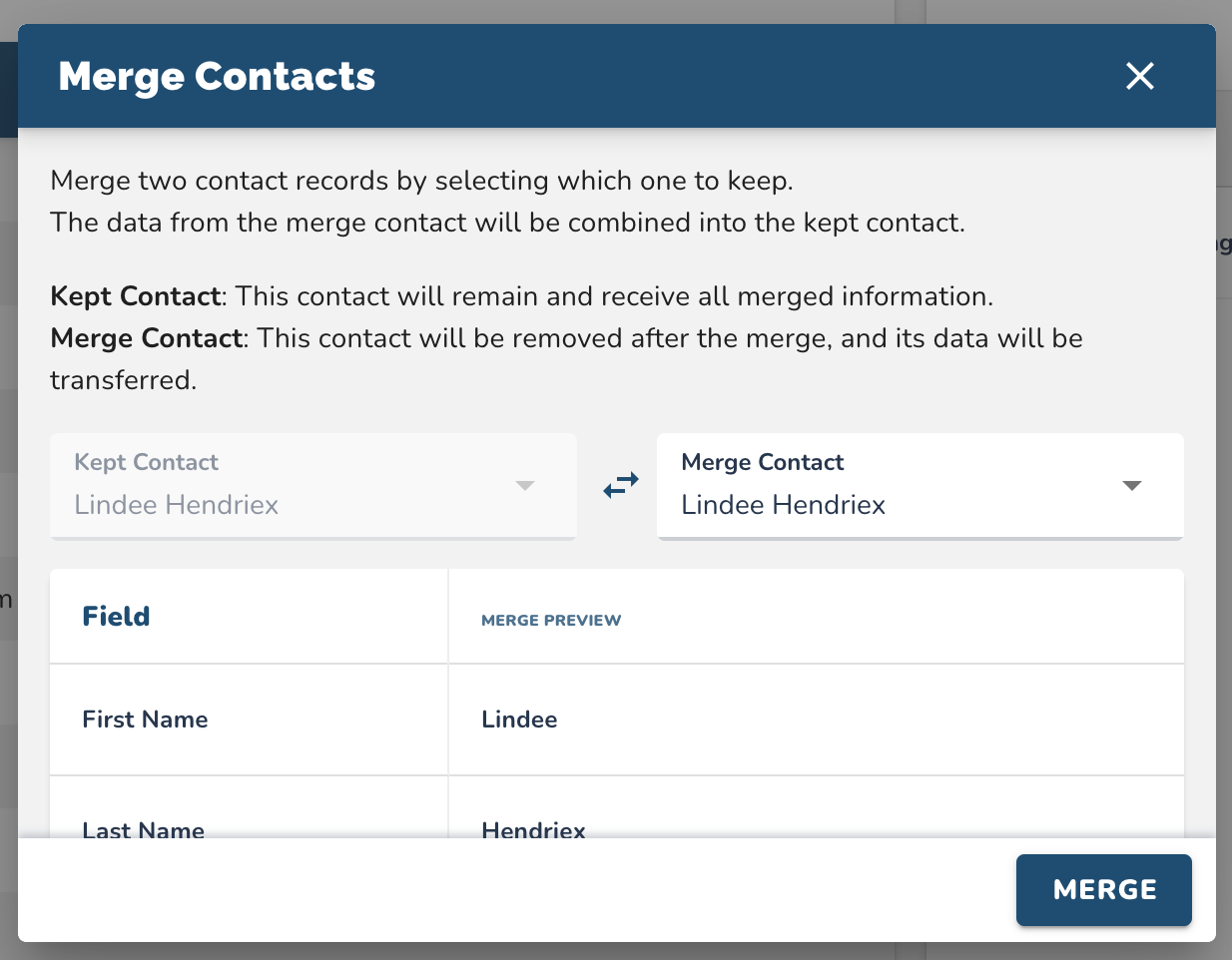Click the Field column header
Image resolution: width=1232 pixels, height=960 pixels.
click(116, 617)
